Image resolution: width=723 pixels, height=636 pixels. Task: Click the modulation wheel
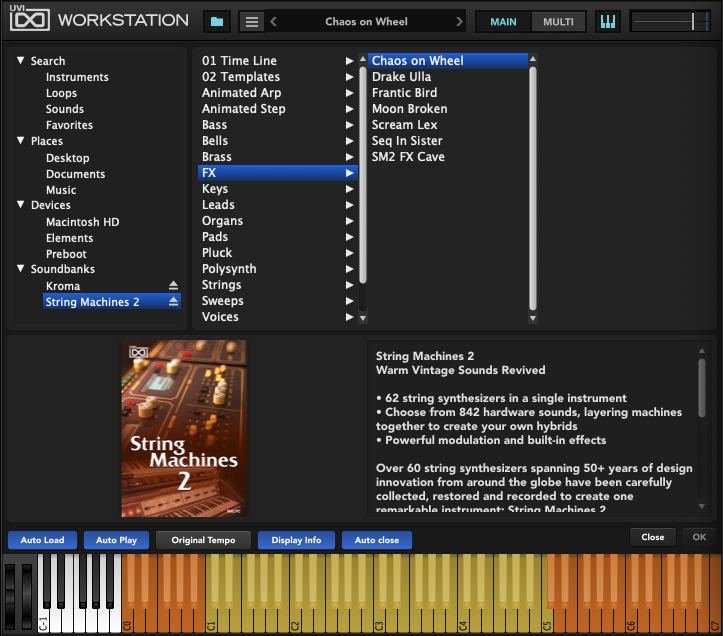[x=27, y=597]
